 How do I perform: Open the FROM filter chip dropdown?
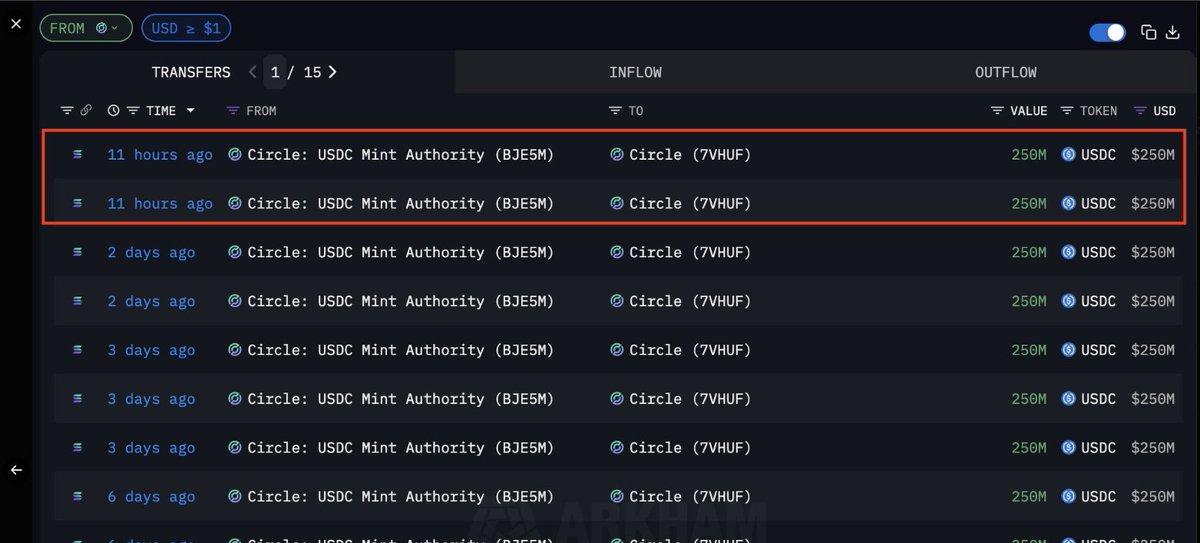[86, 28]
